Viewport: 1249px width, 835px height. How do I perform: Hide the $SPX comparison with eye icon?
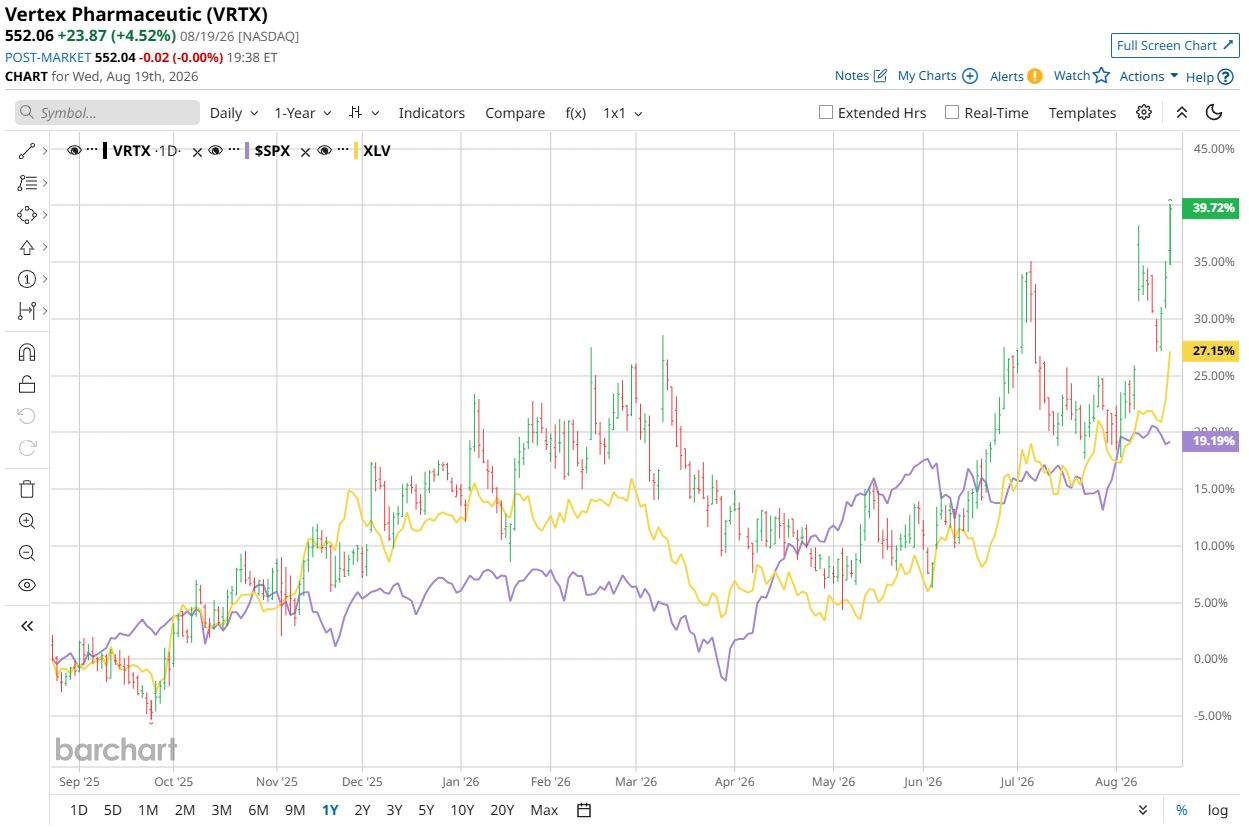pyautogui.click(x=215, y=151)
